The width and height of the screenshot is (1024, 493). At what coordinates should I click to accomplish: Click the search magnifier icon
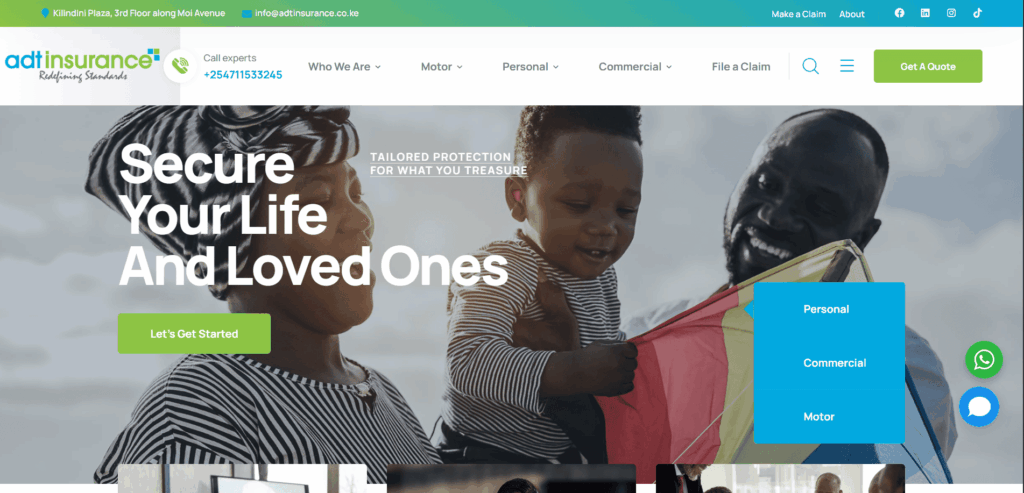coord(810,66)
